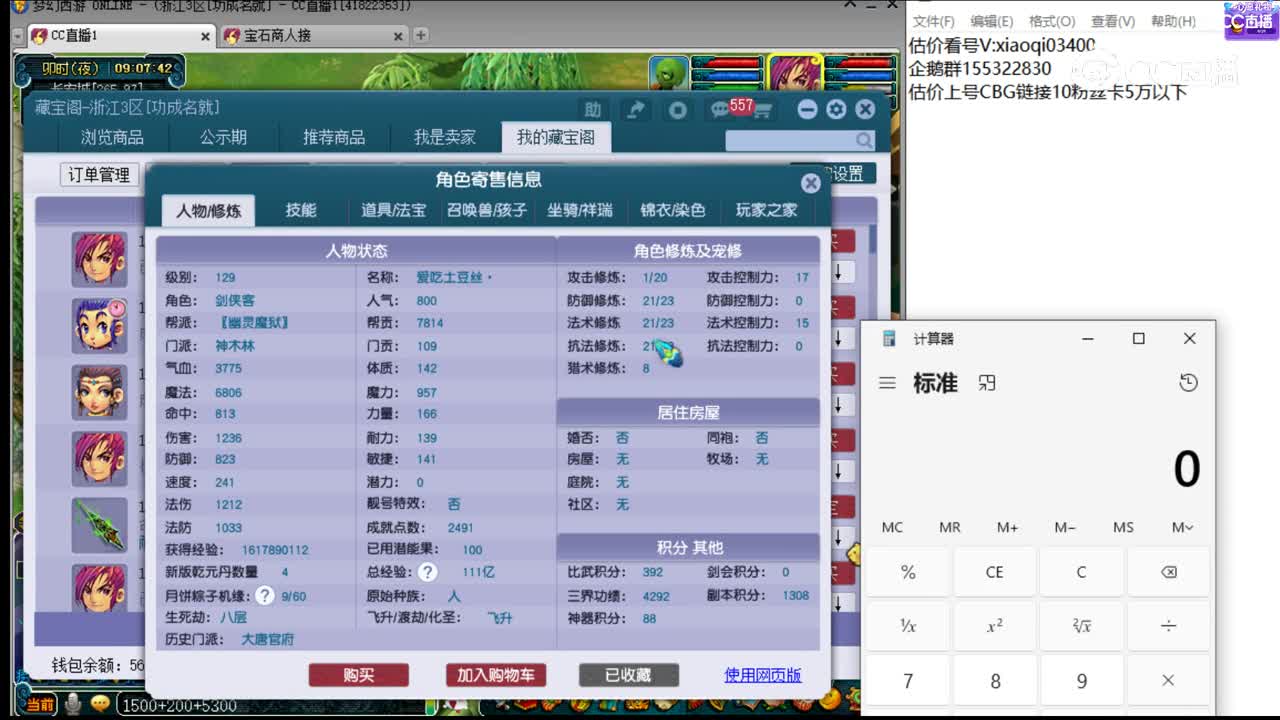Click the 订单管理 order management button
The width and height of the screenshot is (1280, 720).
point(101,175)
